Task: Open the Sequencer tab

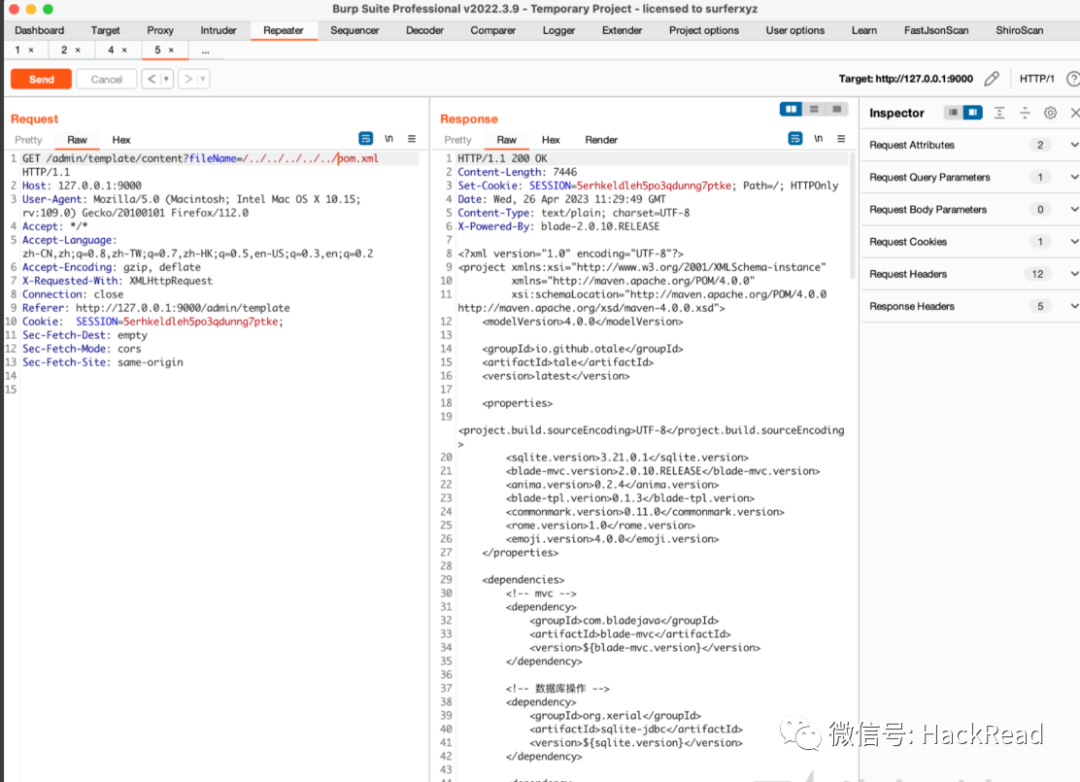Action: point(355,30)
